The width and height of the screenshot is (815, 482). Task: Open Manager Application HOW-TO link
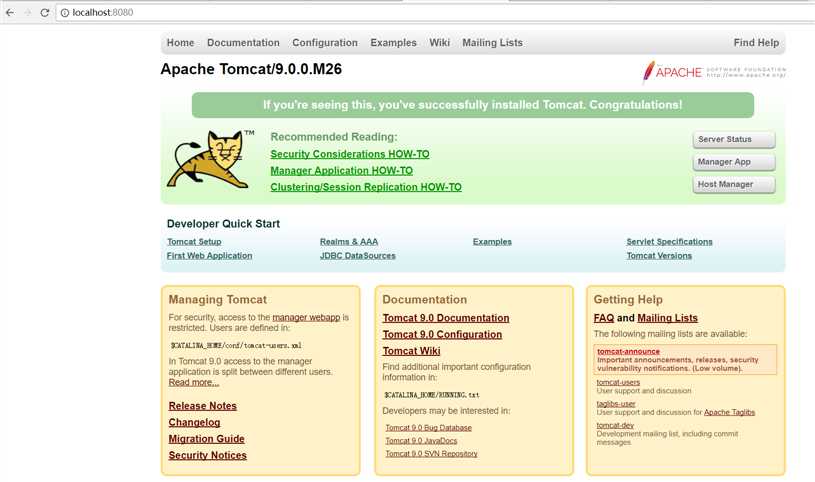(x=341, y=171)
